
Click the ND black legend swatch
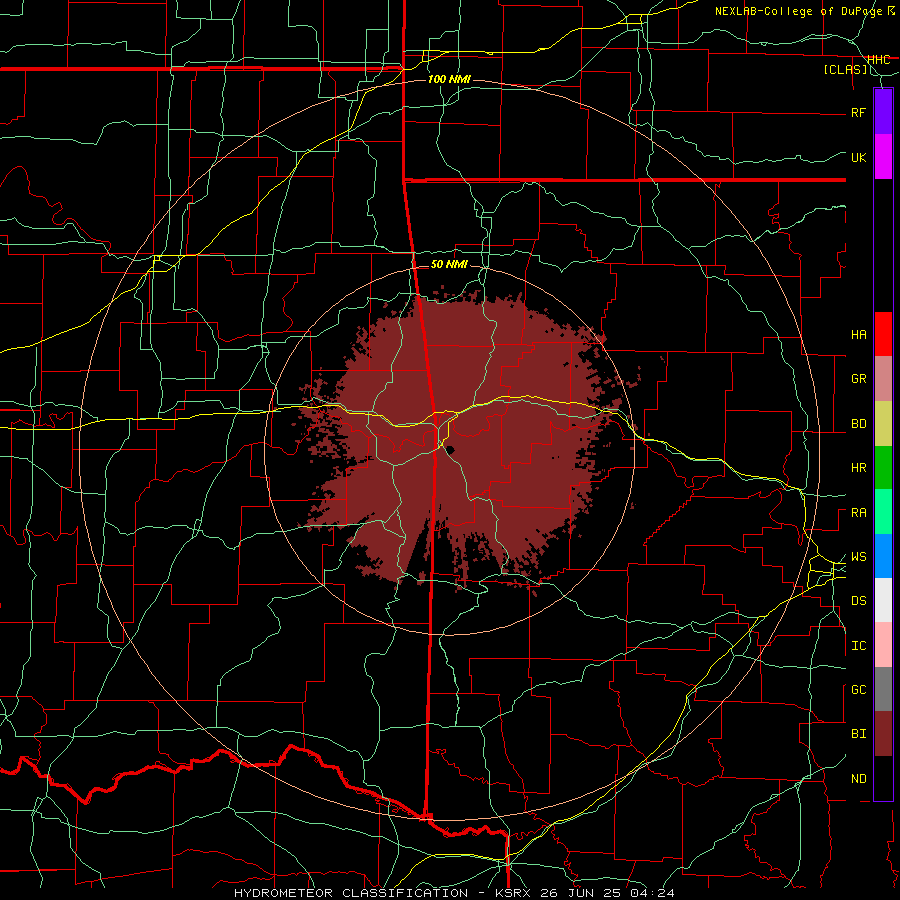pos(883,778)
